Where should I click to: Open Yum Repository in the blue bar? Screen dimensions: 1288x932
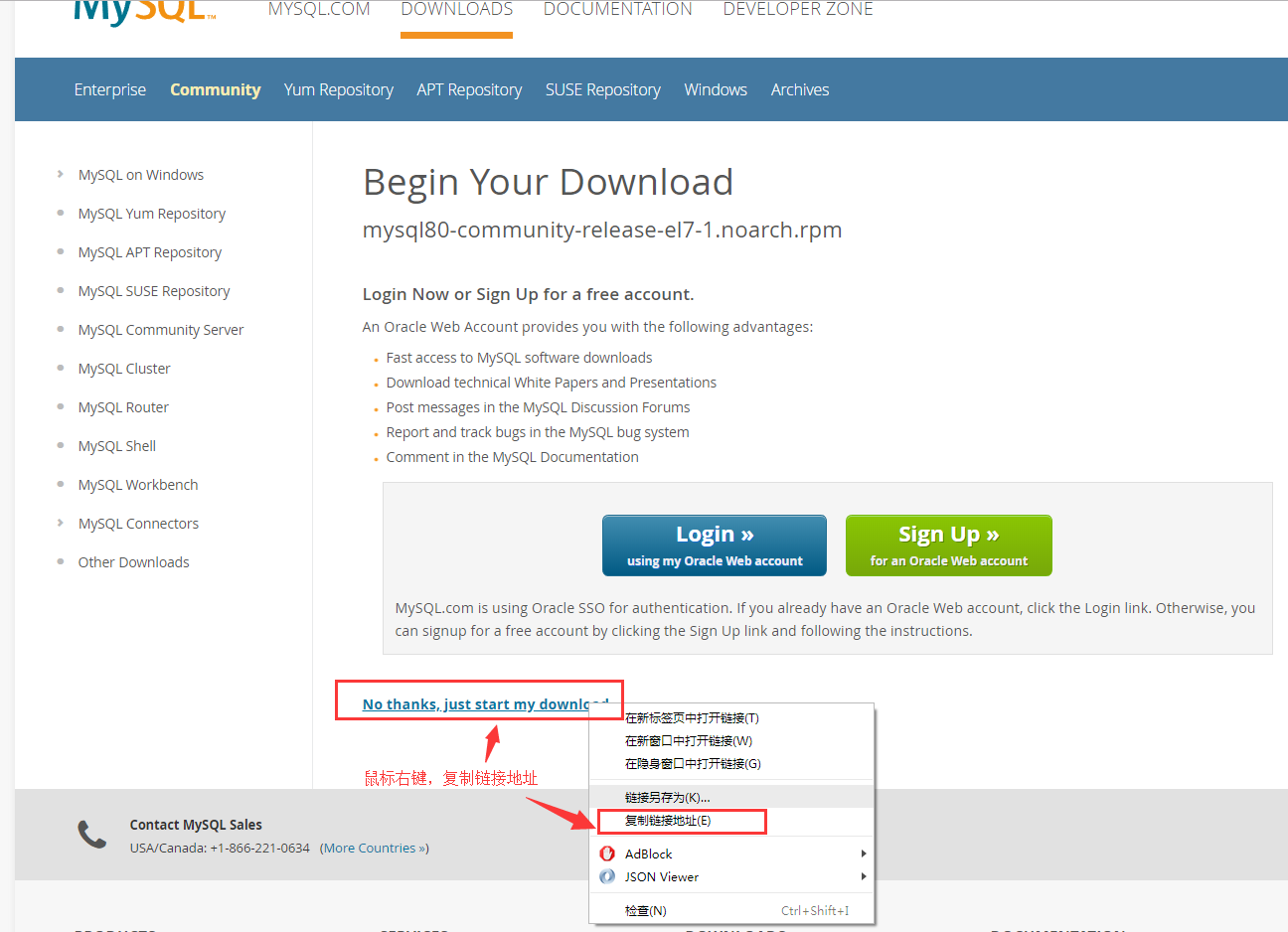click(339, 89)
